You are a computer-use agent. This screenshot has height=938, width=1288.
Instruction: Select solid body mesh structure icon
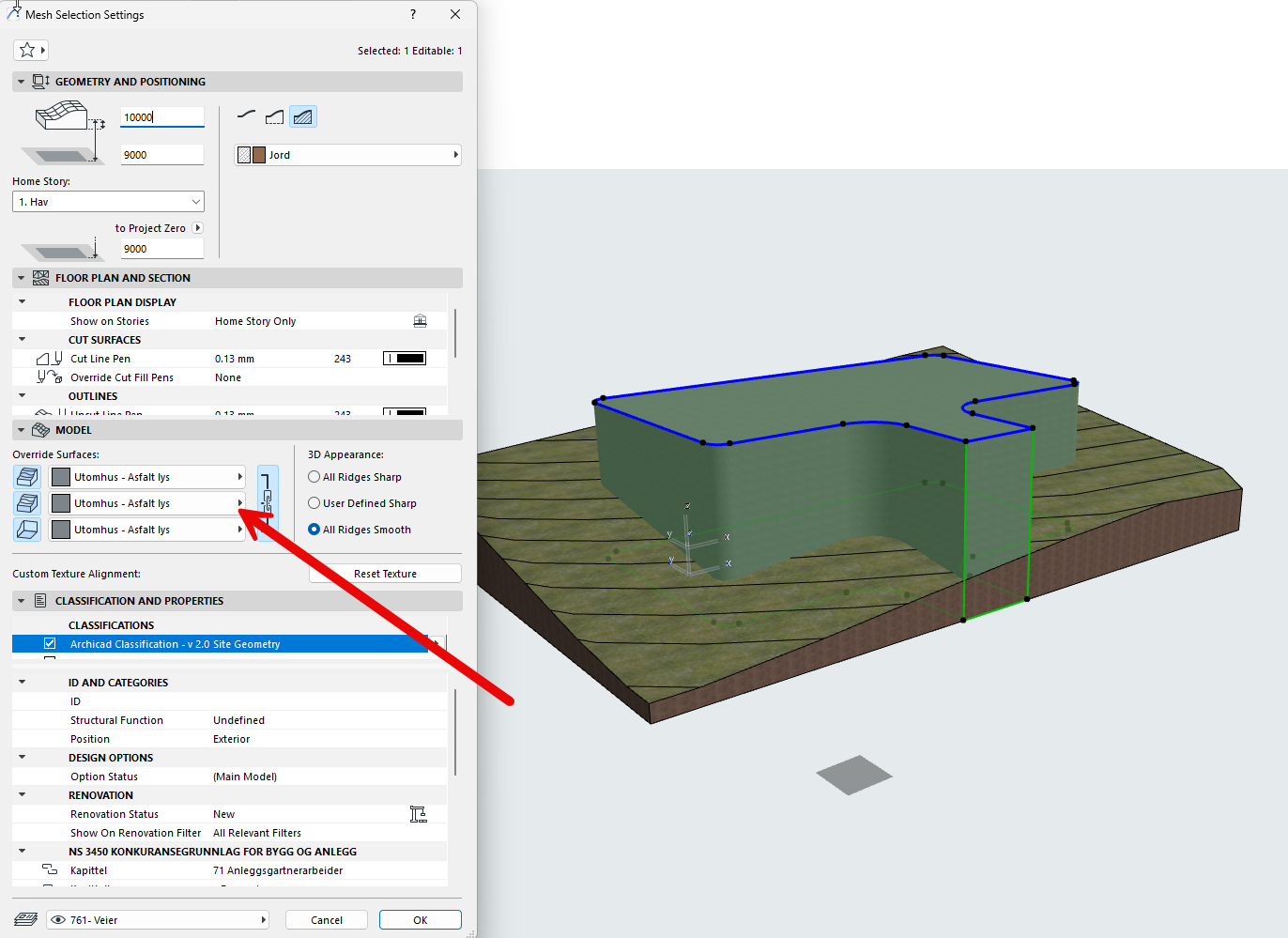(x=302, y=115)
